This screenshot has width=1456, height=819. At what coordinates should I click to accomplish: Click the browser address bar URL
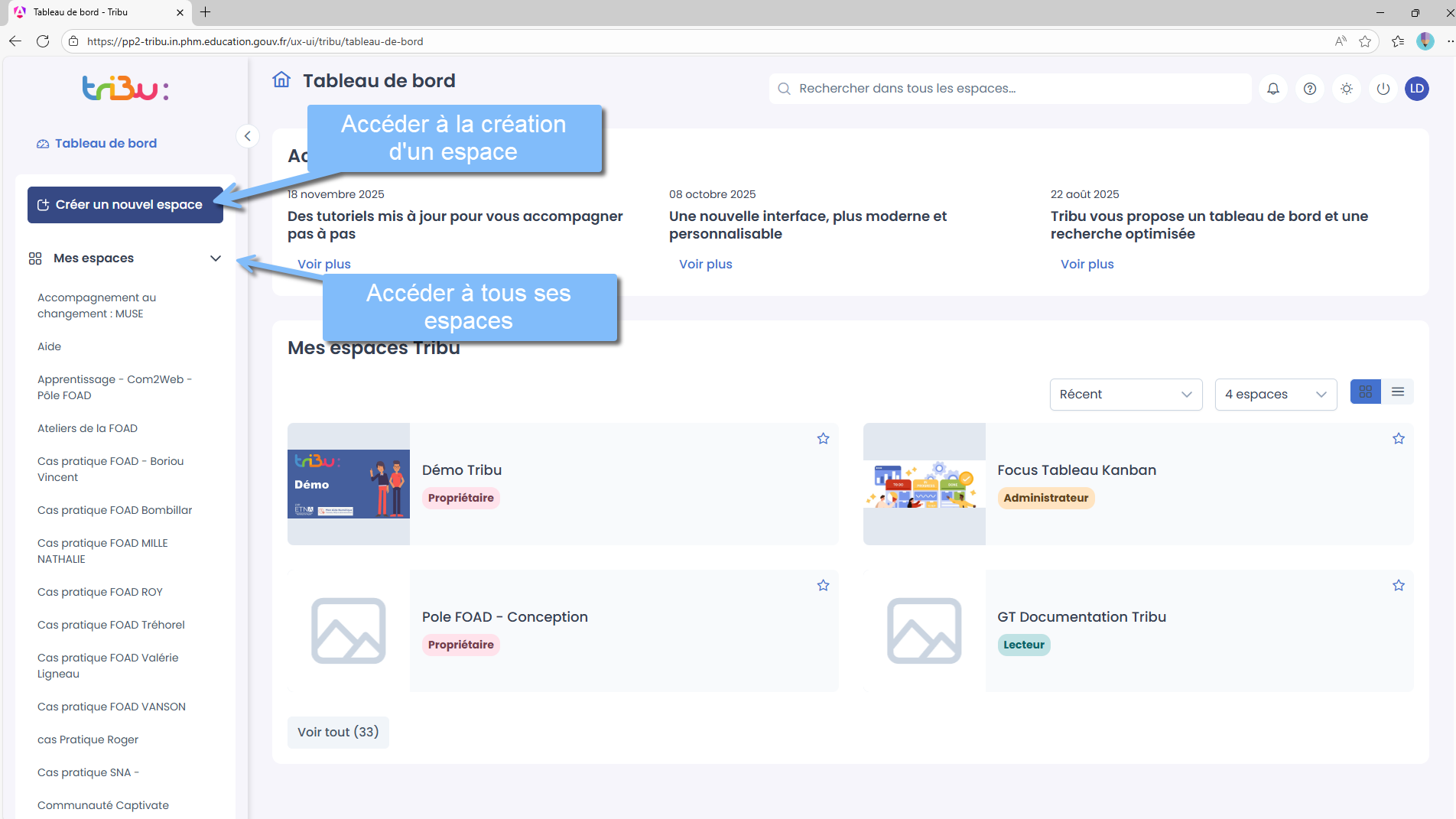pos(255,41)
